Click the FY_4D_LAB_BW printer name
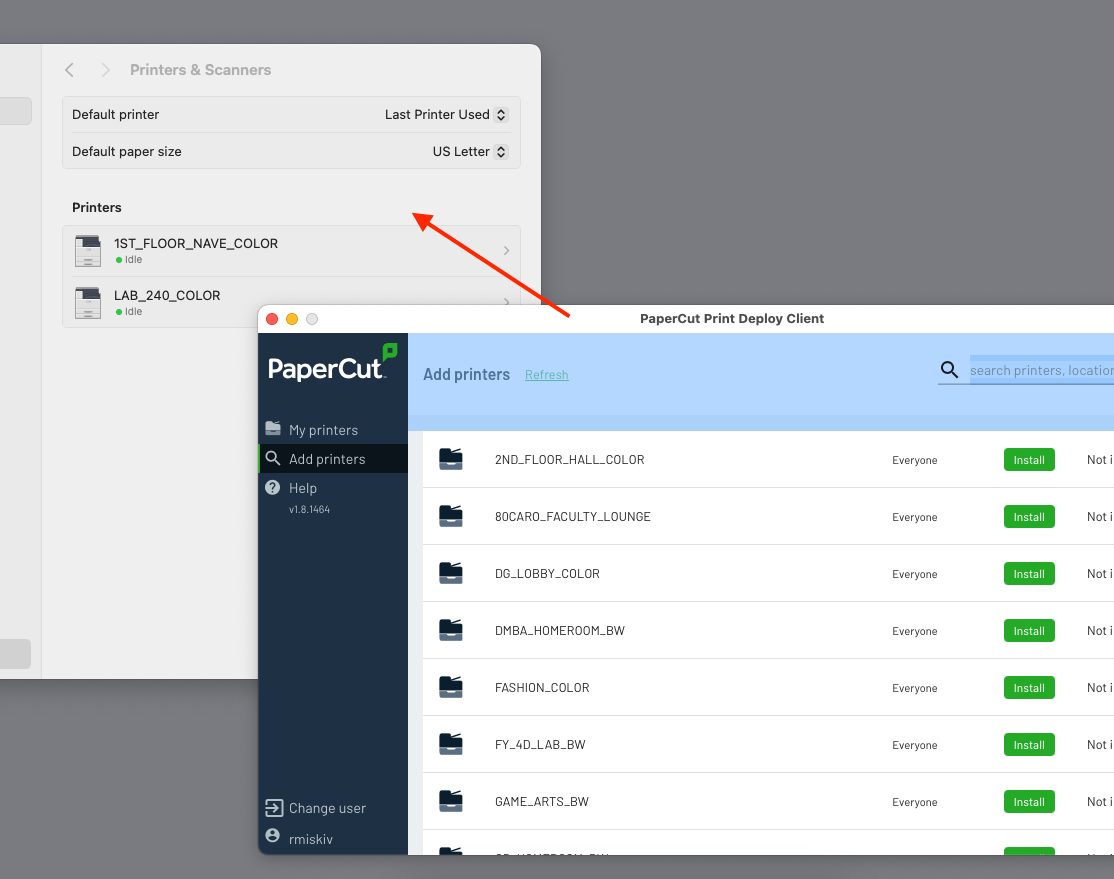The height and width of the screenshot is (879, 1114). (540, 745)
